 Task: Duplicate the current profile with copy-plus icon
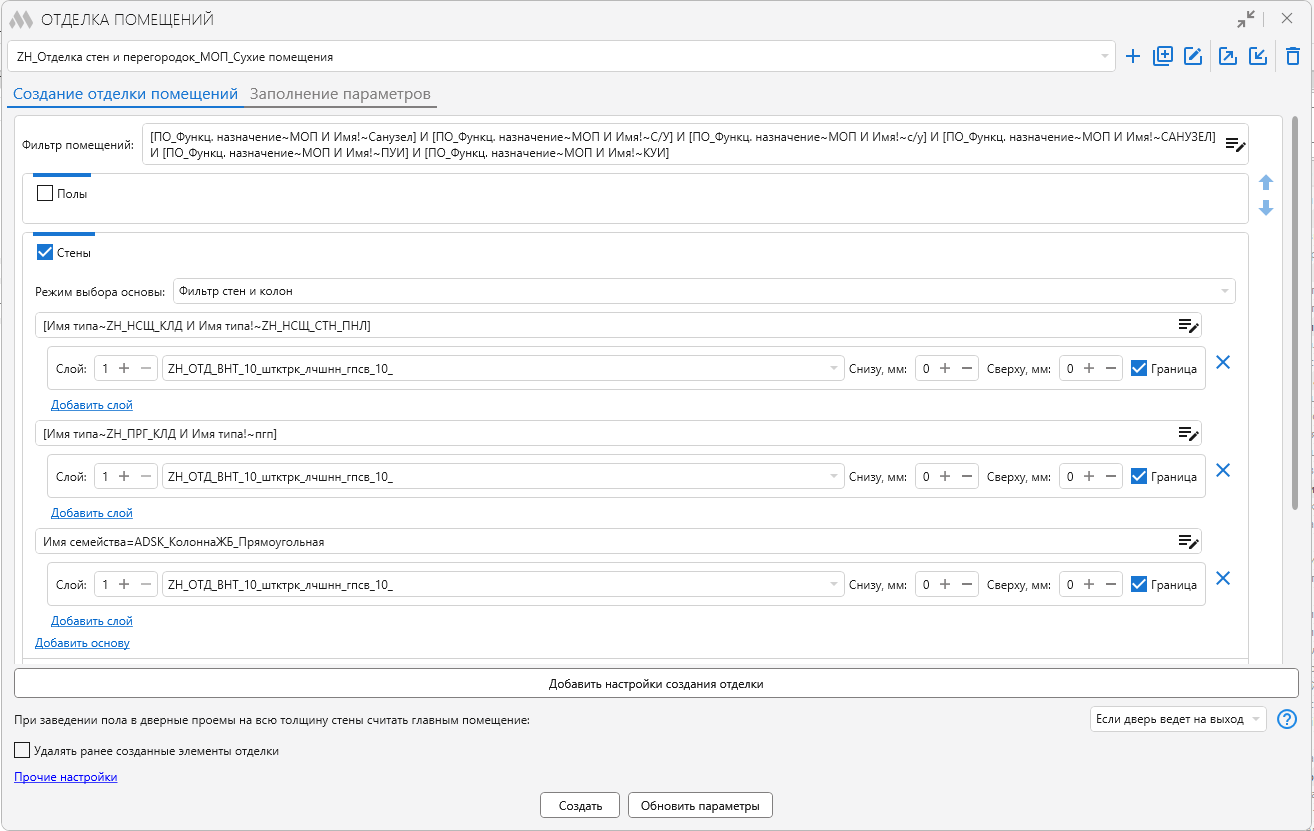coord(1163,56)
